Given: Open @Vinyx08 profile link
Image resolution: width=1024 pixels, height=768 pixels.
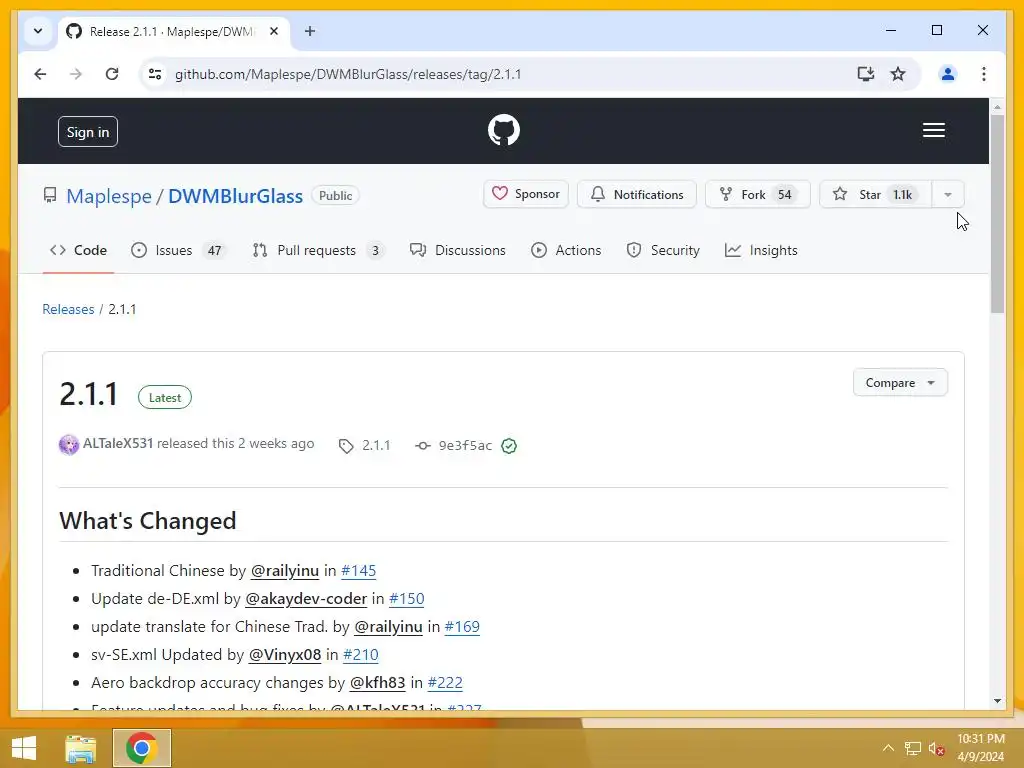Looking at the screenshot, I should 285,655.
